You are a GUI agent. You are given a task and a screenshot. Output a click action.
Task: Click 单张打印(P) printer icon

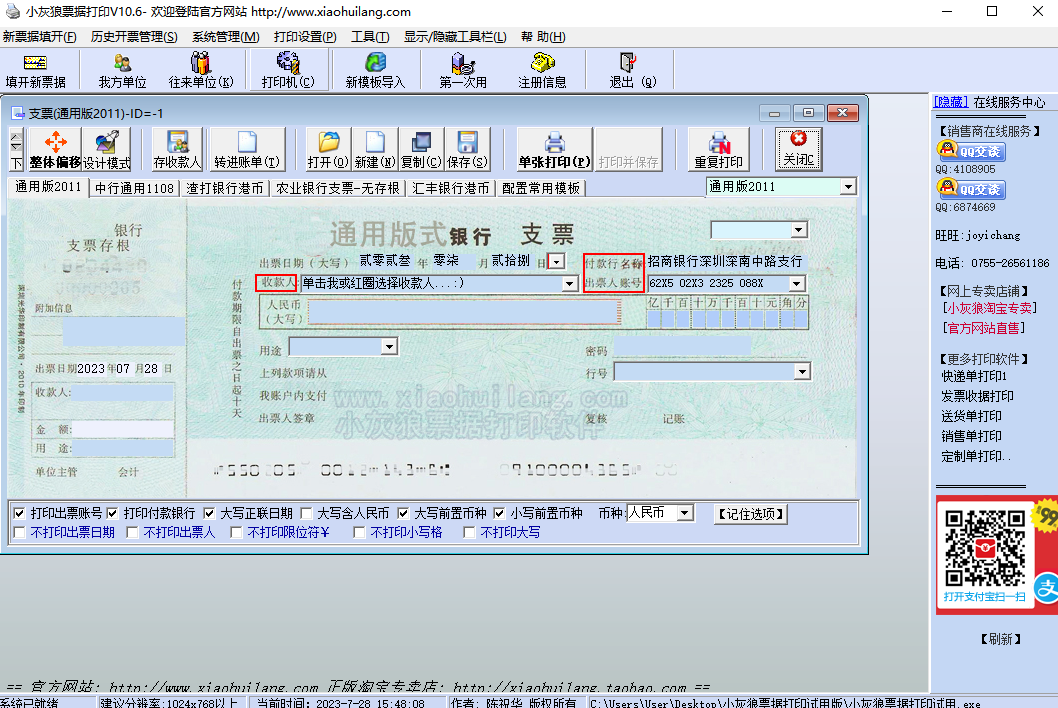point(555,149)
